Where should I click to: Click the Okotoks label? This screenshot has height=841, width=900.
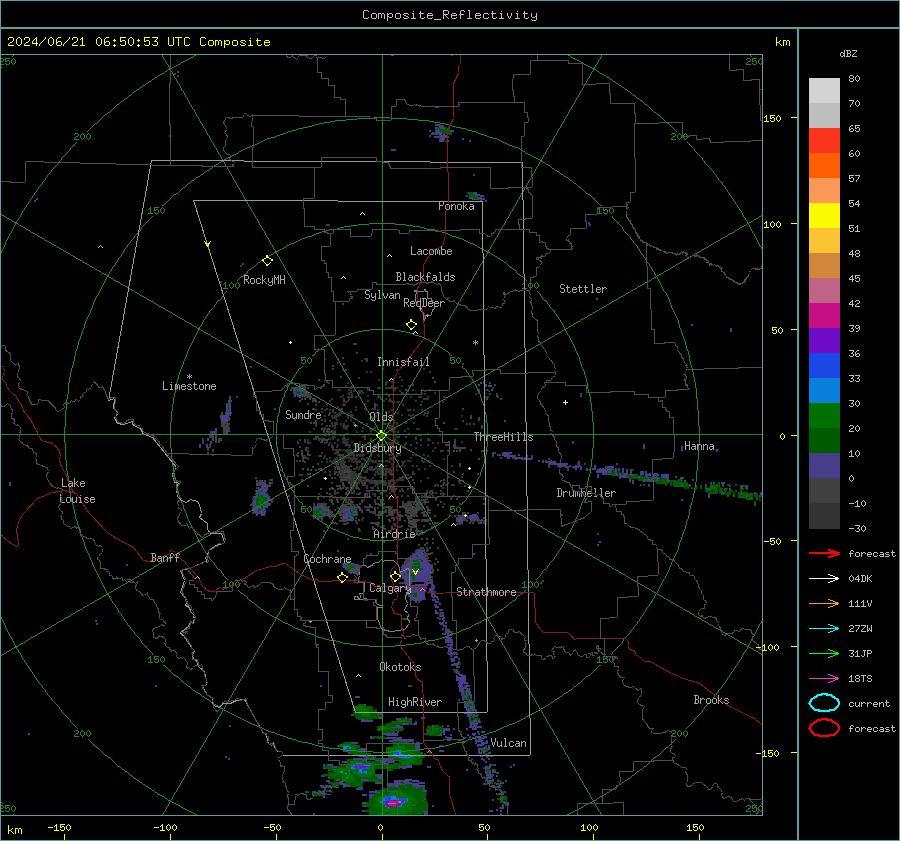[x=400, y=667]
